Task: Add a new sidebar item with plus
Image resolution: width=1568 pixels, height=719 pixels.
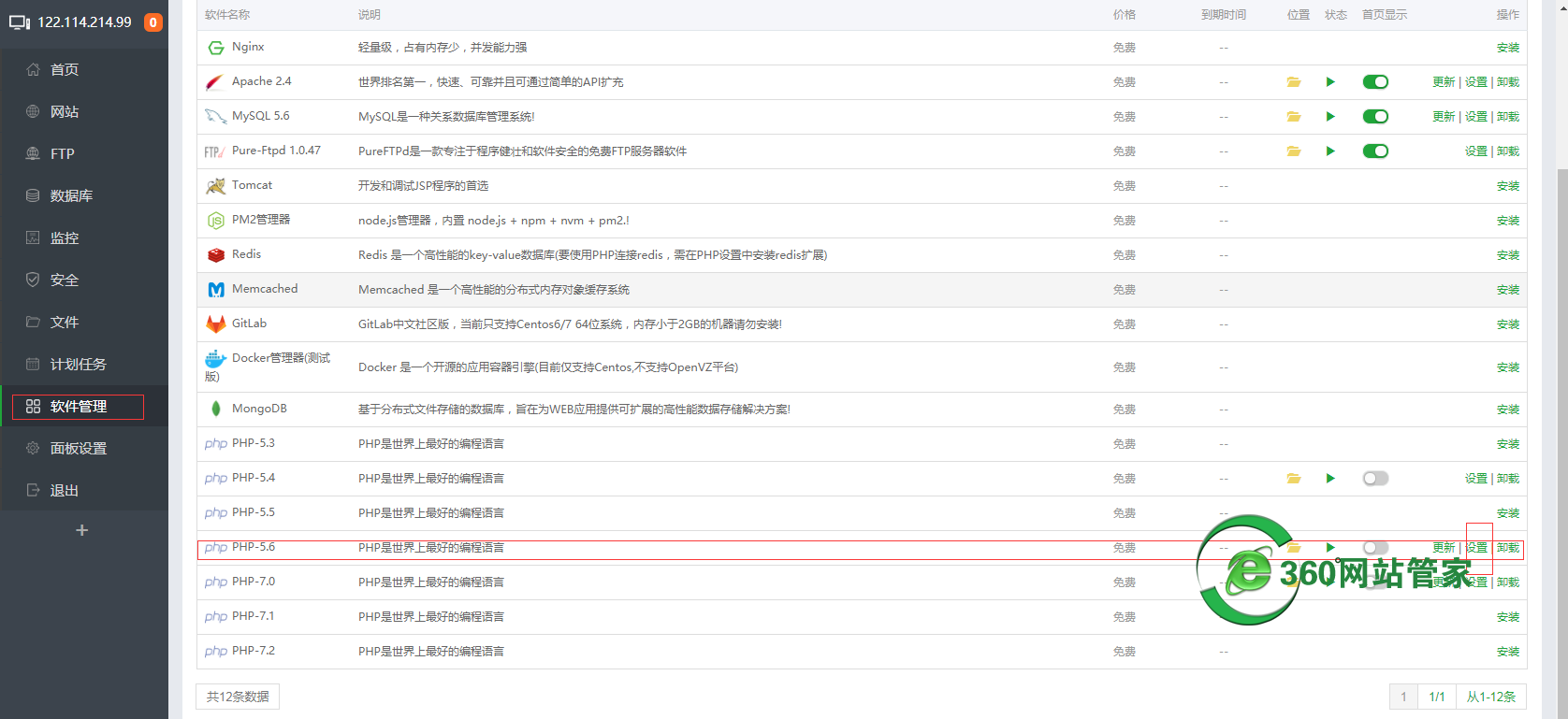Action: click(x=82, y=530)
